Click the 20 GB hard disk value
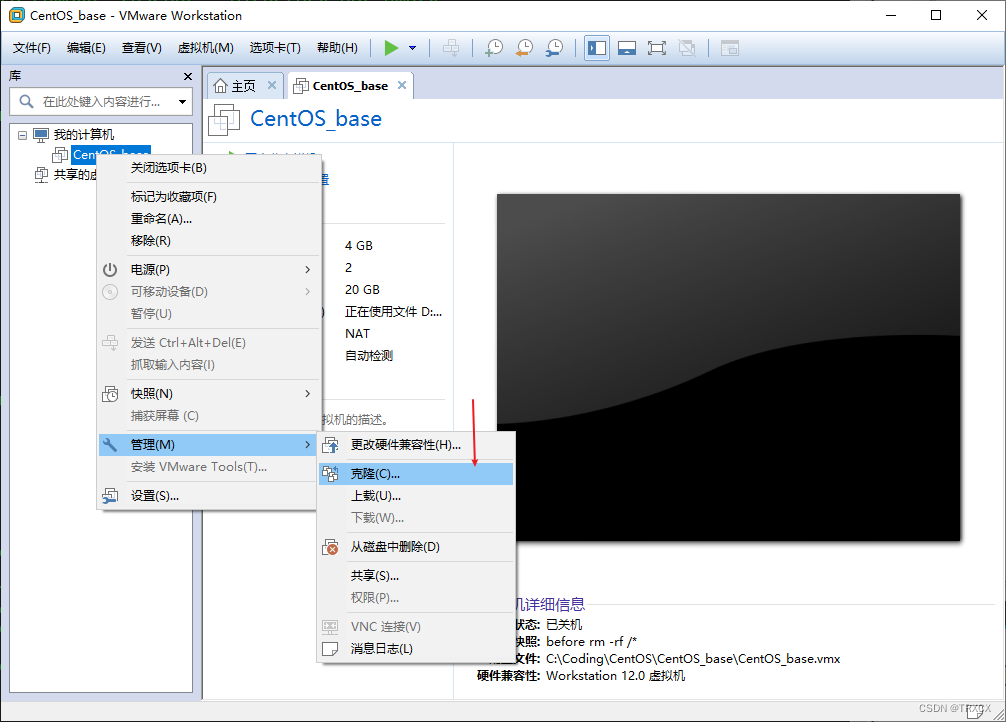 tap(362, 290)
